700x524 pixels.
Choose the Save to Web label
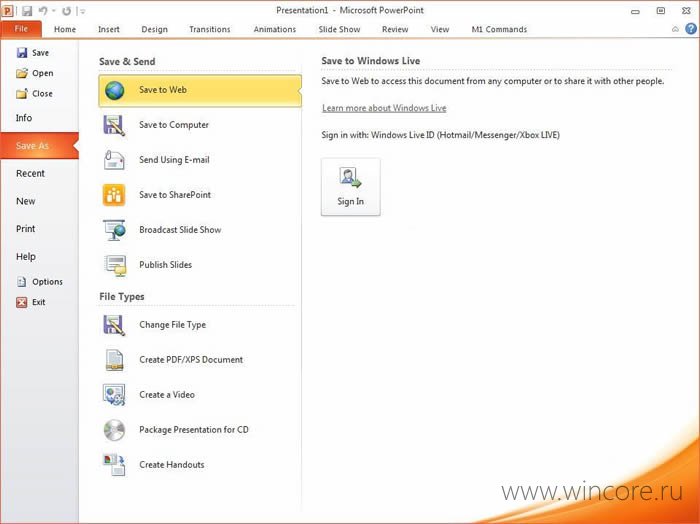point(163,90)
